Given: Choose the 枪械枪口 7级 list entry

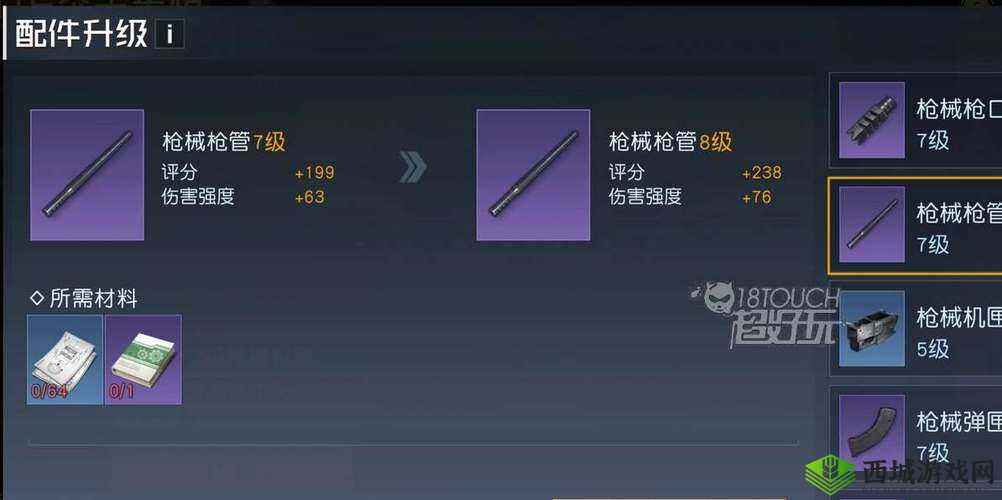Looking at the screenshot, I should 915,120.
